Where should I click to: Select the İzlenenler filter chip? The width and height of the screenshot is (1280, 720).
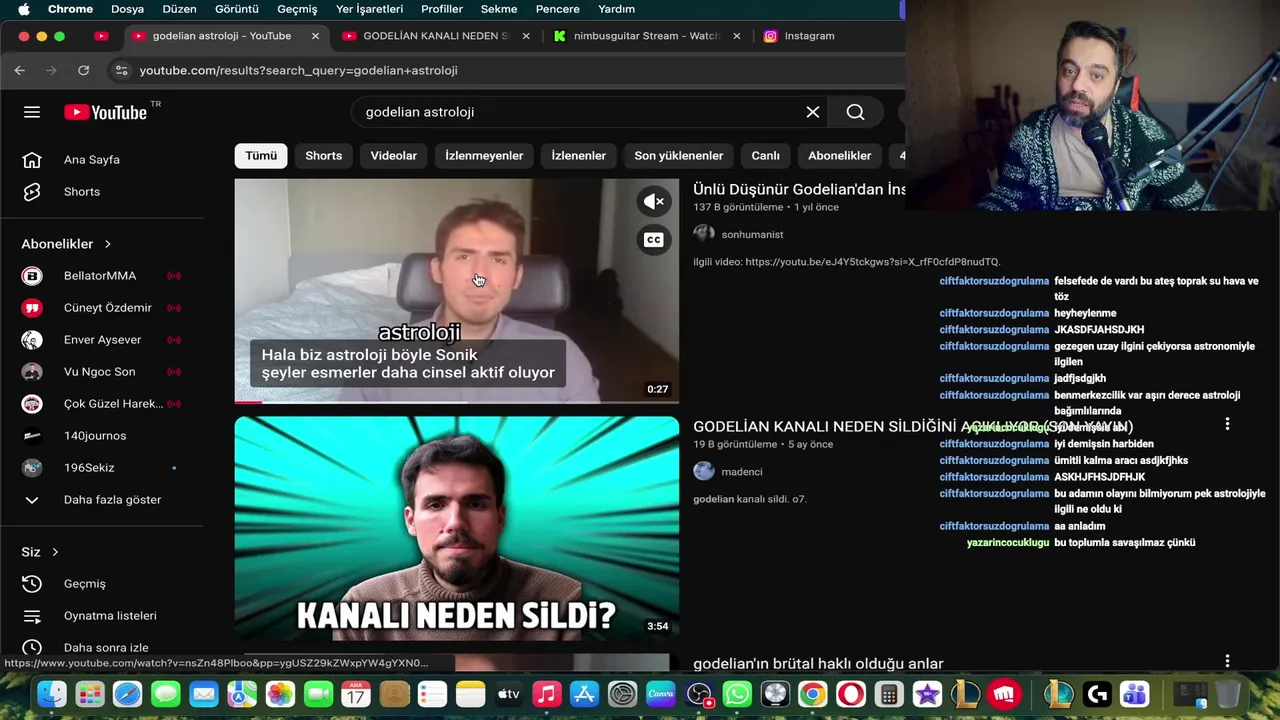(579, 156)
